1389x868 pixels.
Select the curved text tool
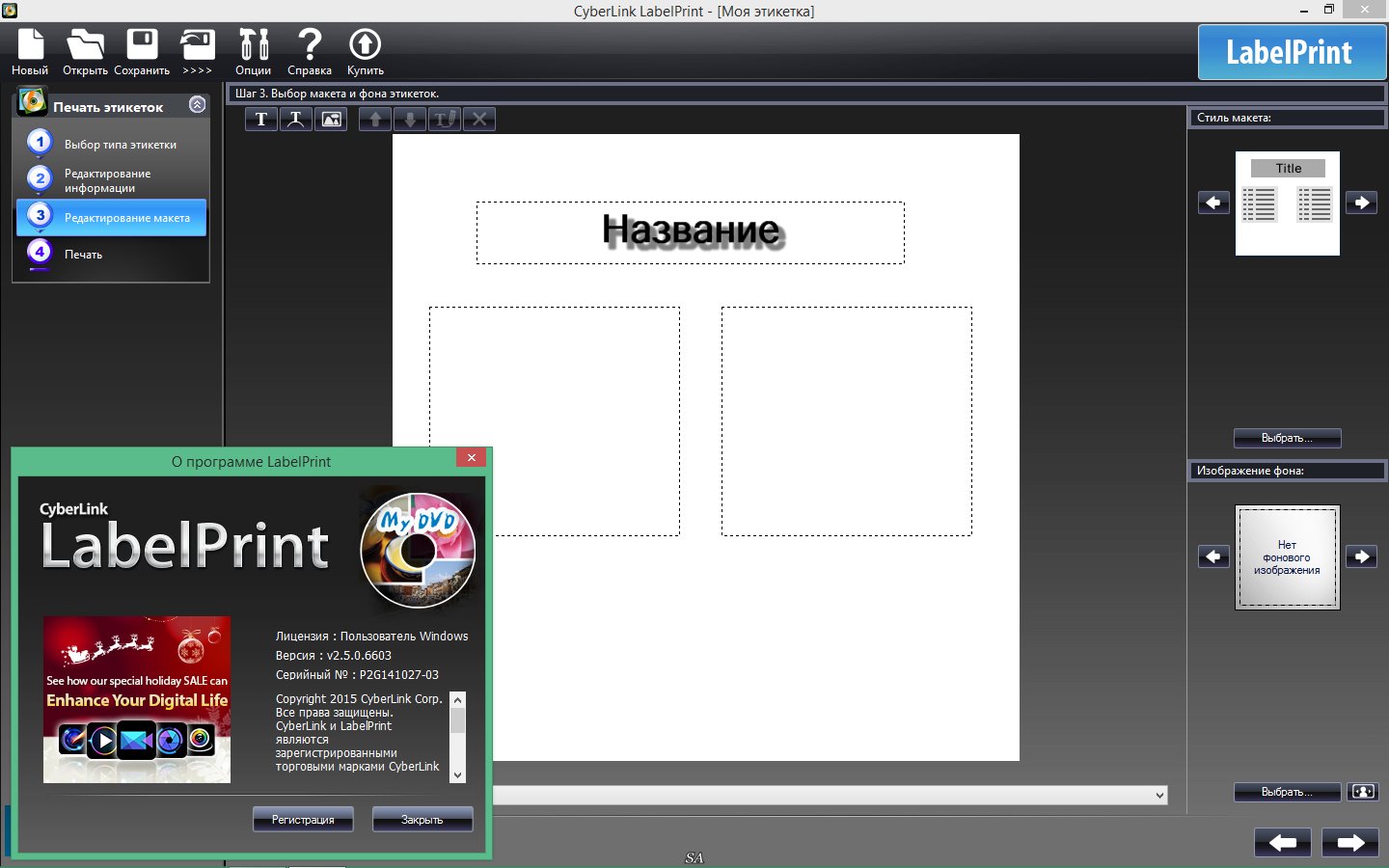(296, 120)
